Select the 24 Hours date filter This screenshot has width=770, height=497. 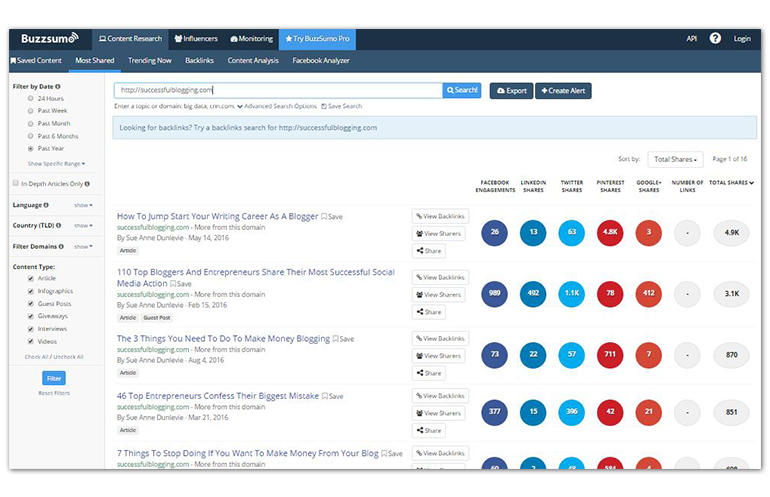30,98
